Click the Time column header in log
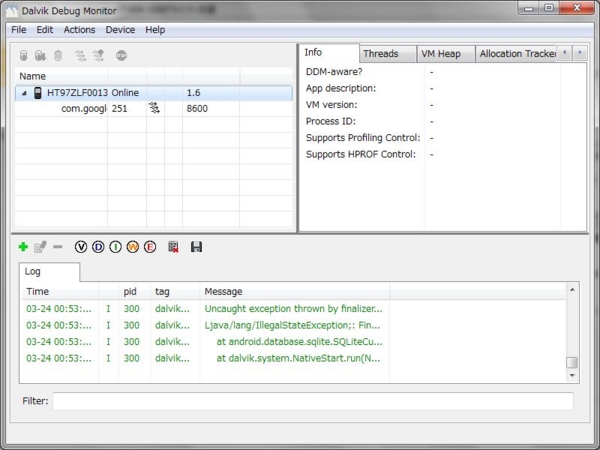Image resolution: width=600 pixels, height=450 pixels. click(60, 292)
